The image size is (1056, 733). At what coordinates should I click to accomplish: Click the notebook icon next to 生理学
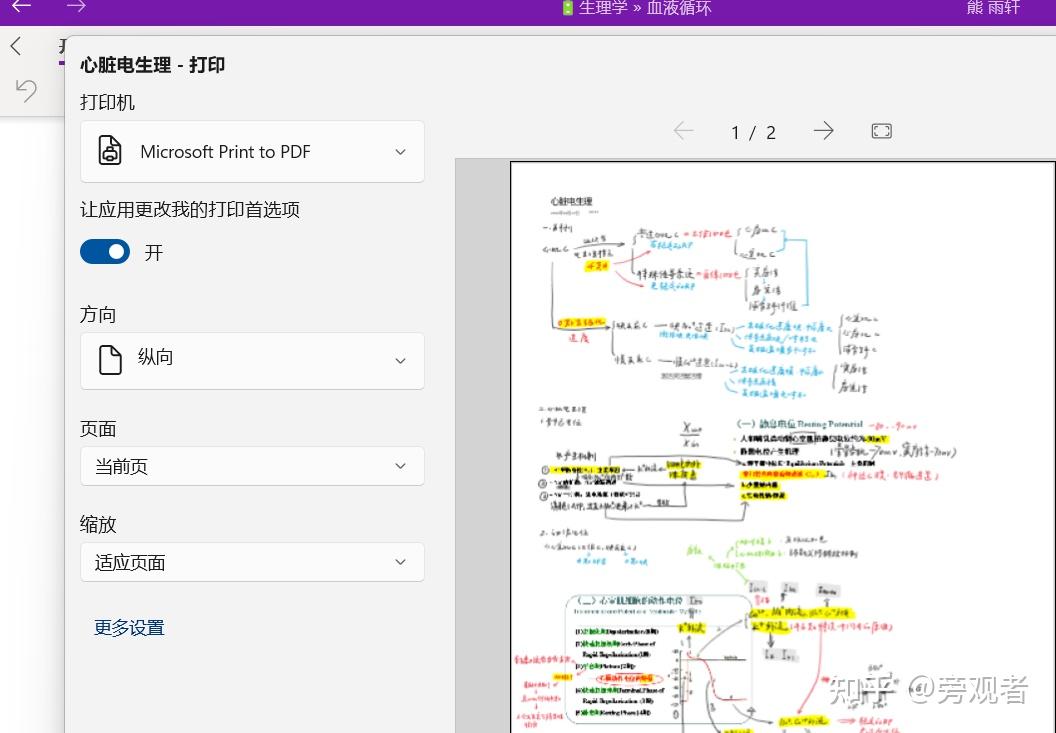pyautogui.click(x=566, y=8)
